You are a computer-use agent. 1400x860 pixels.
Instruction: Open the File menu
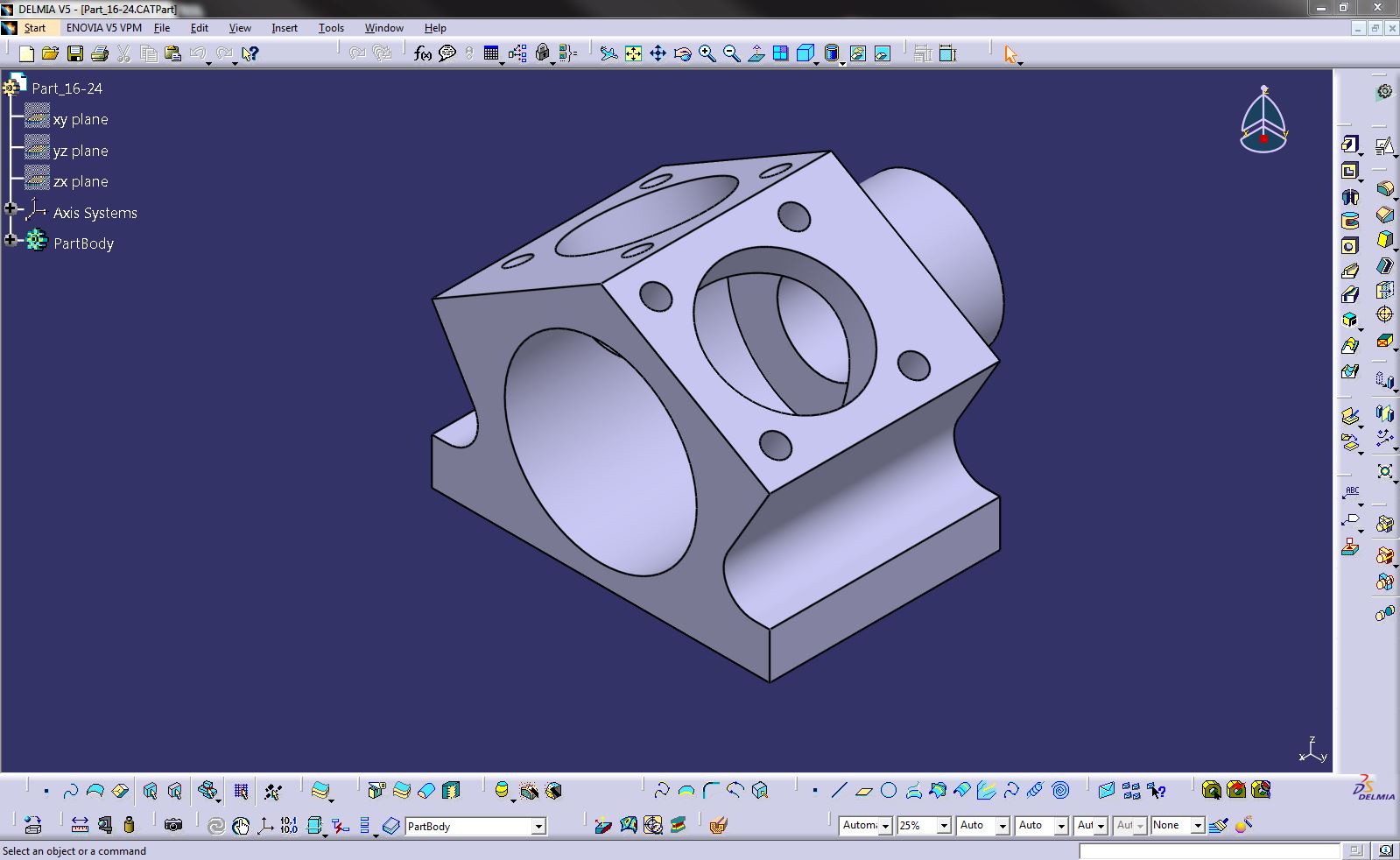coord(162,28)
